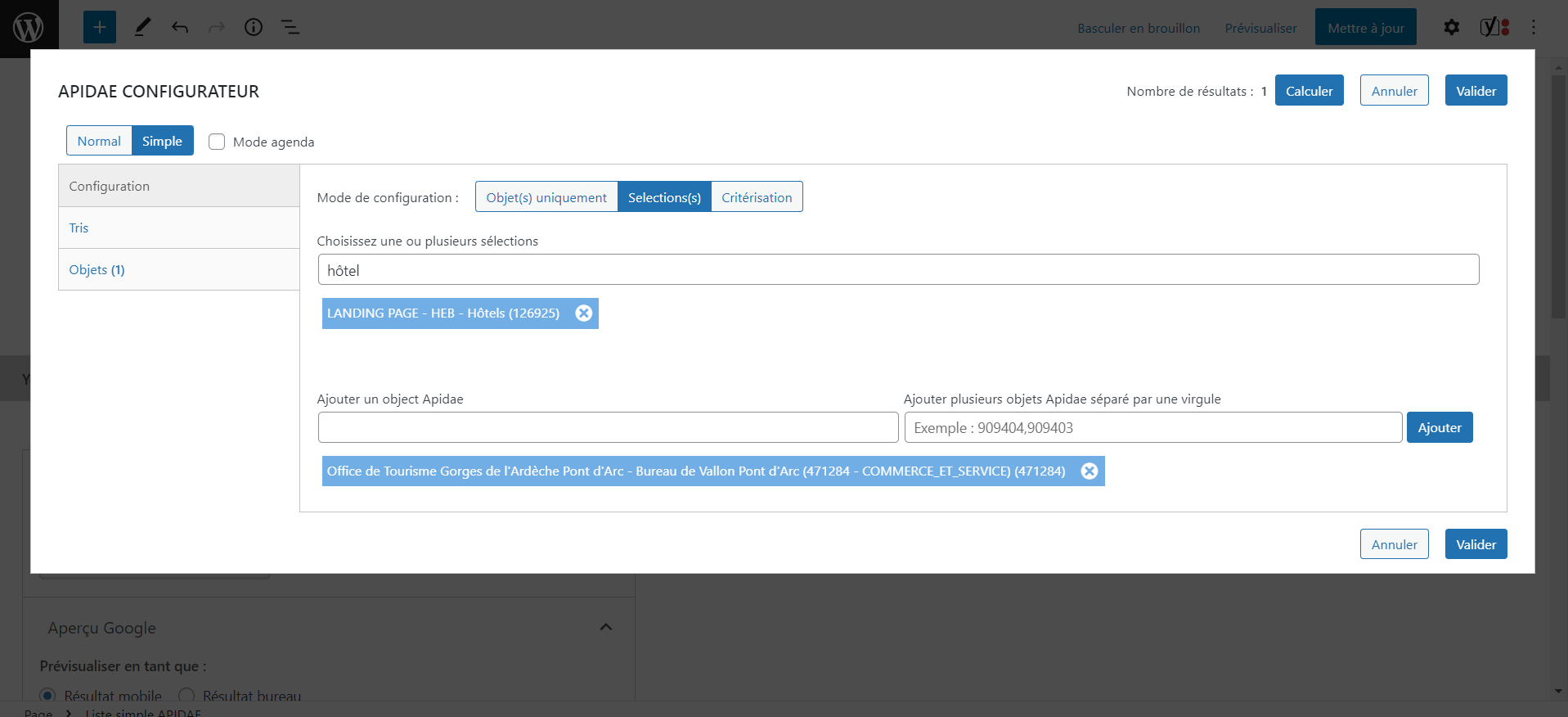Switch to Normal mode
This screenshot has width=1568, height=717.
[99, 141]
